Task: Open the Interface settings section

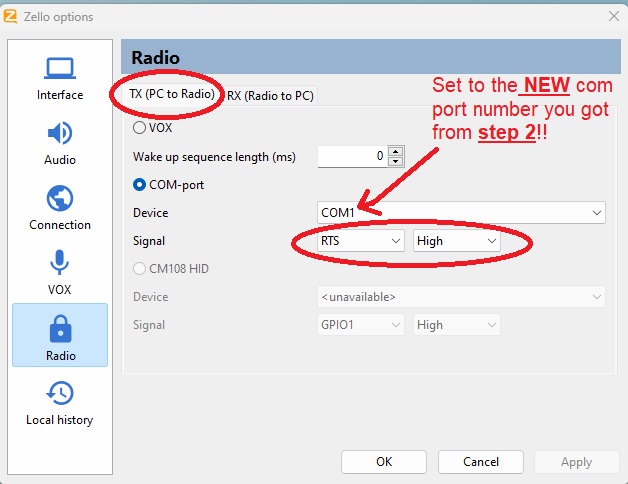Action: tap(60, 79)
